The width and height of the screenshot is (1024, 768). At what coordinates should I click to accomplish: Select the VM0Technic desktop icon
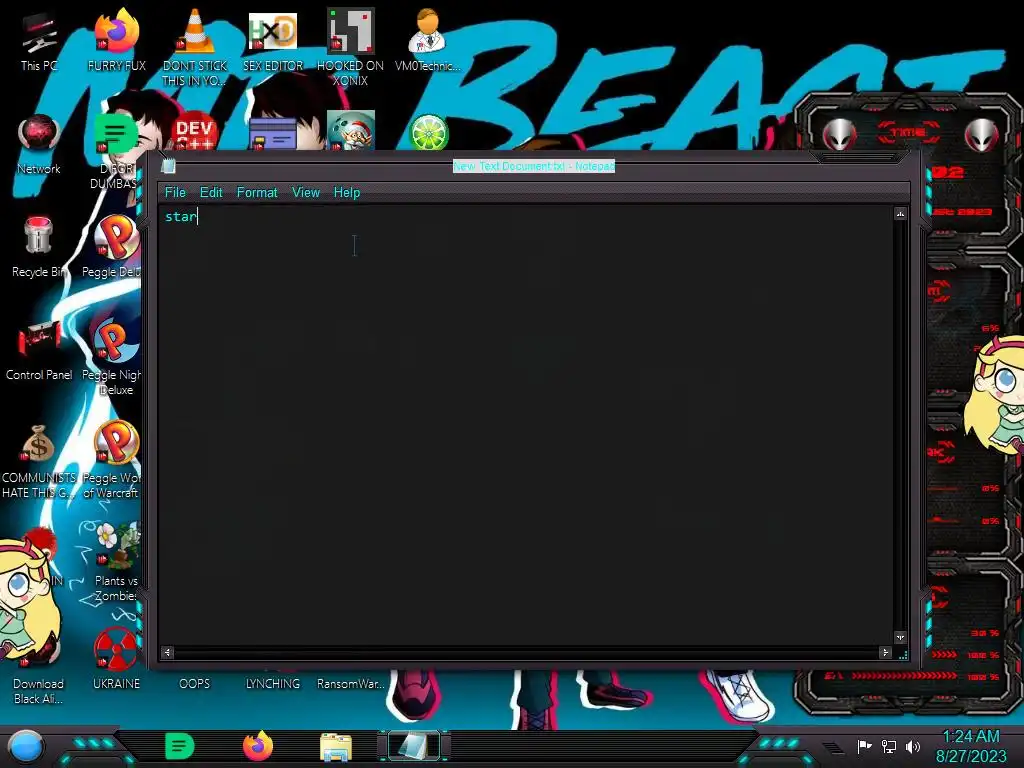tap(428, 40)
